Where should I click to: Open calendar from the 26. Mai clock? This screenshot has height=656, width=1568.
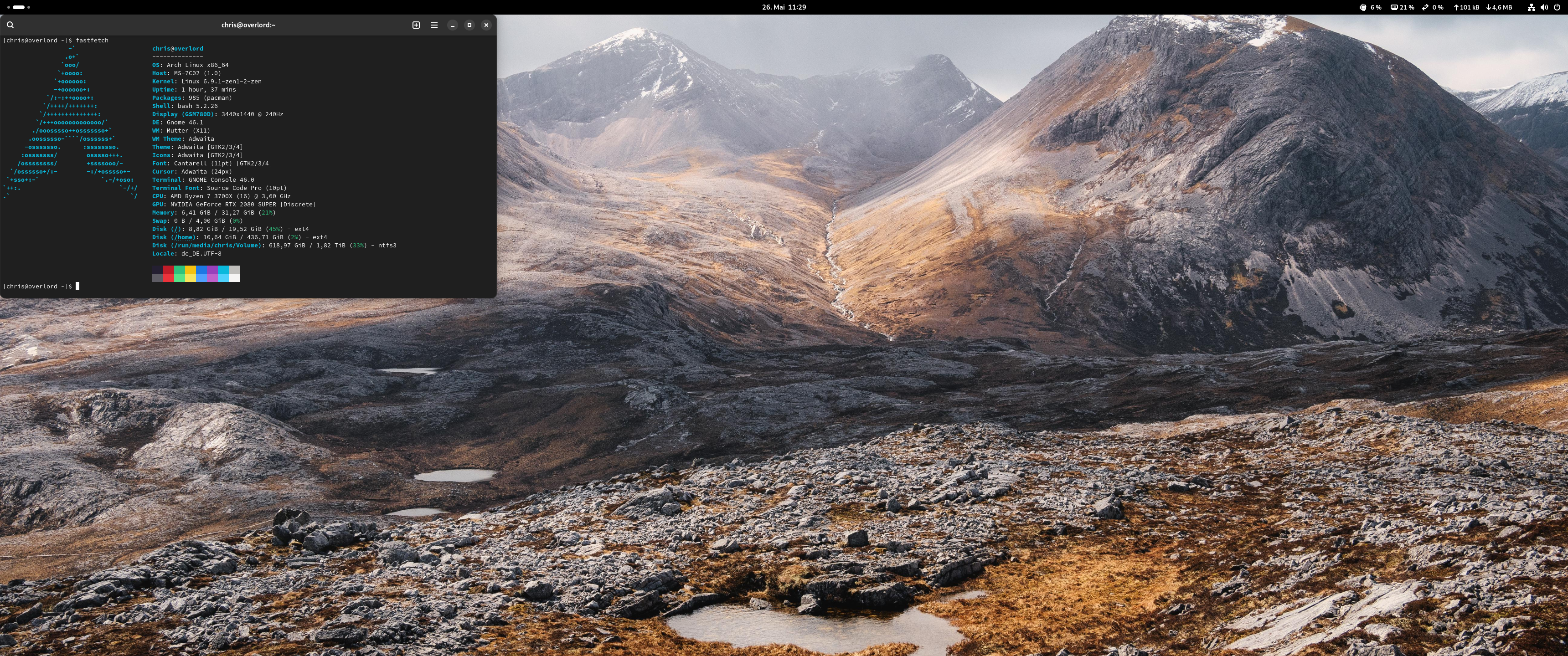784,7
